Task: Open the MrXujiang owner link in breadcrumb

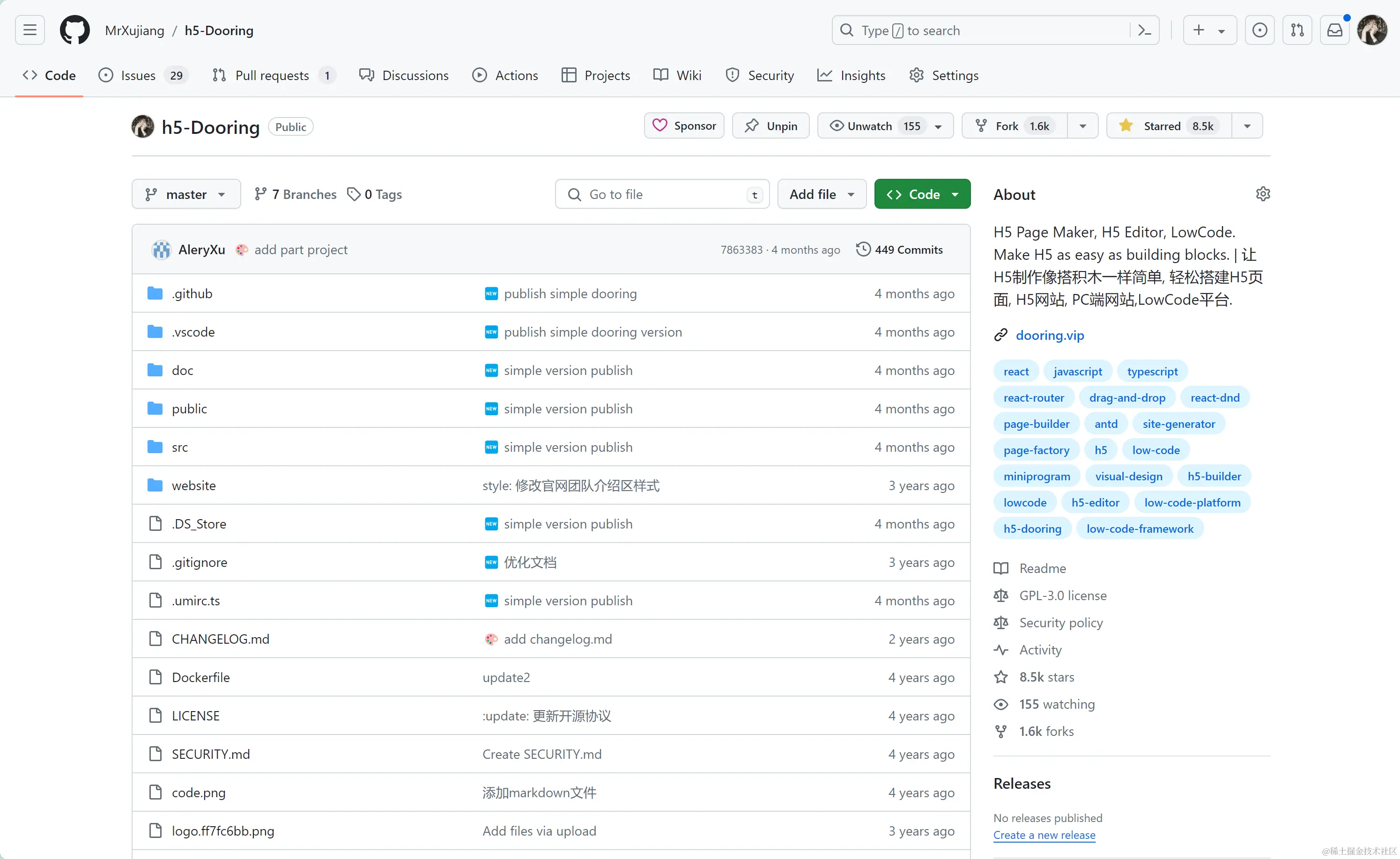Action: coord(135,30)
